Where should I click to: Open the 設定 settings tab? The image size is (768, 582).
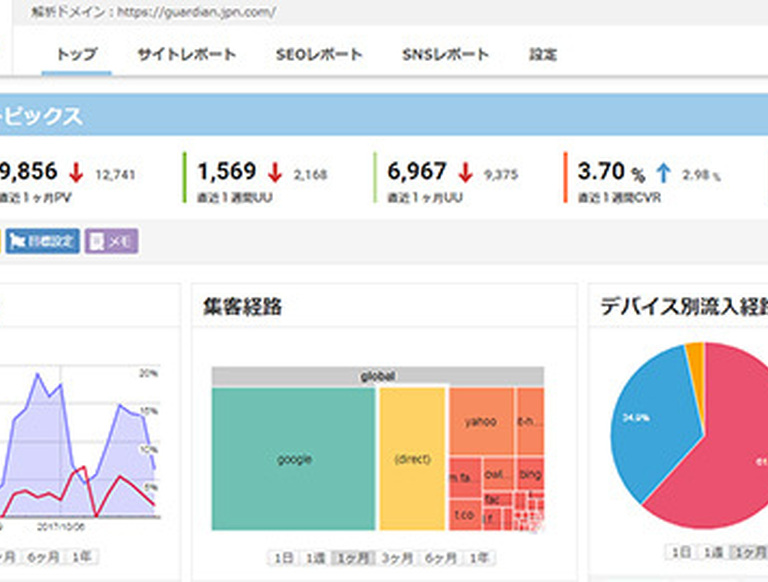coord(543,55)
